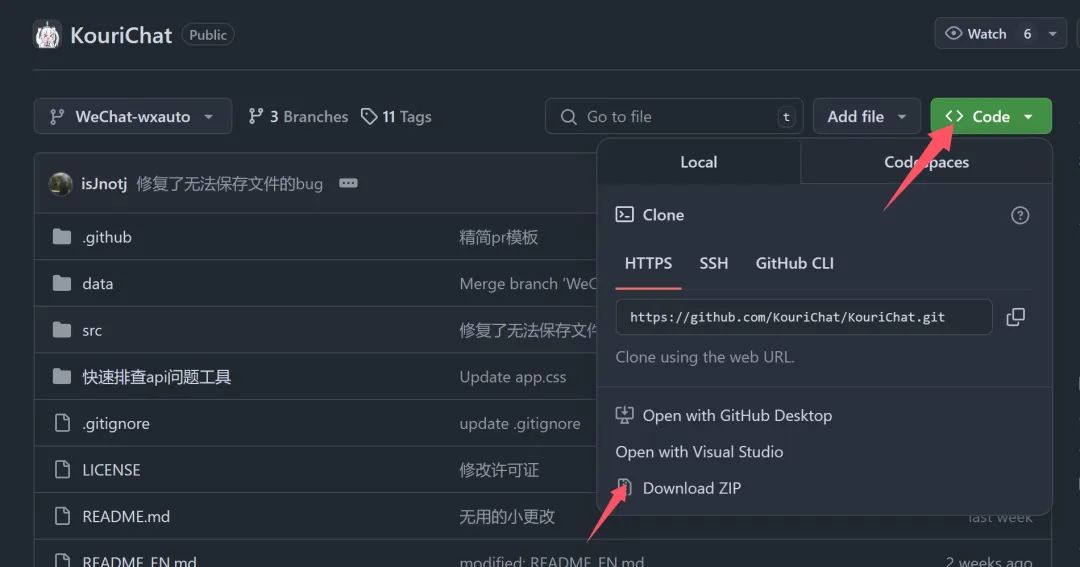Focus the Go to file search field
The height and width of the screenshot is (567, 1080).
tap(674, 116)
